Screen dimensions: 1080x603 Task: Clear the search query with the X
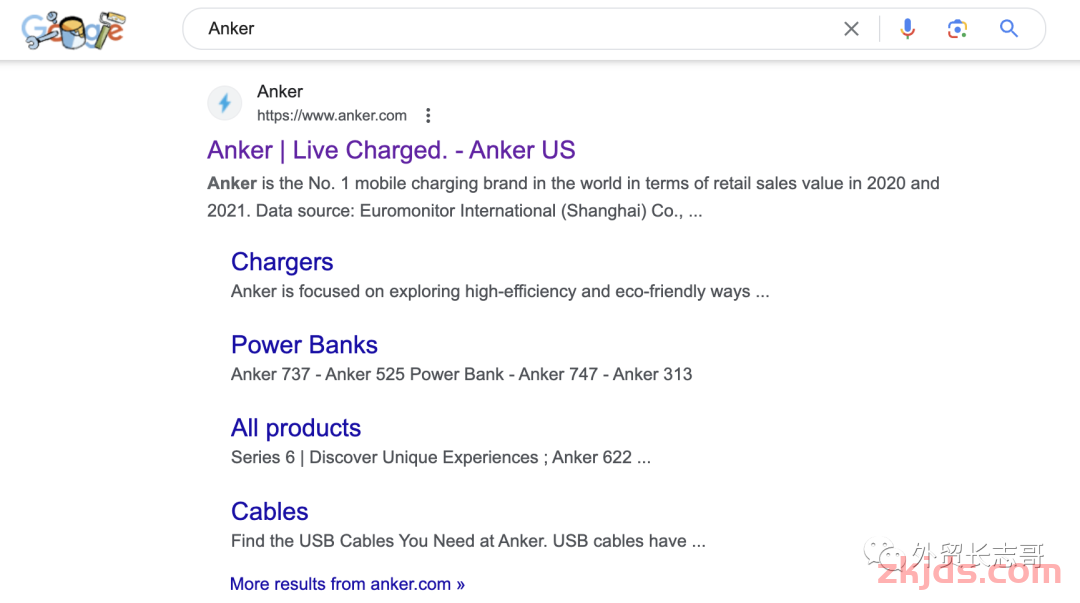point(851,29)
